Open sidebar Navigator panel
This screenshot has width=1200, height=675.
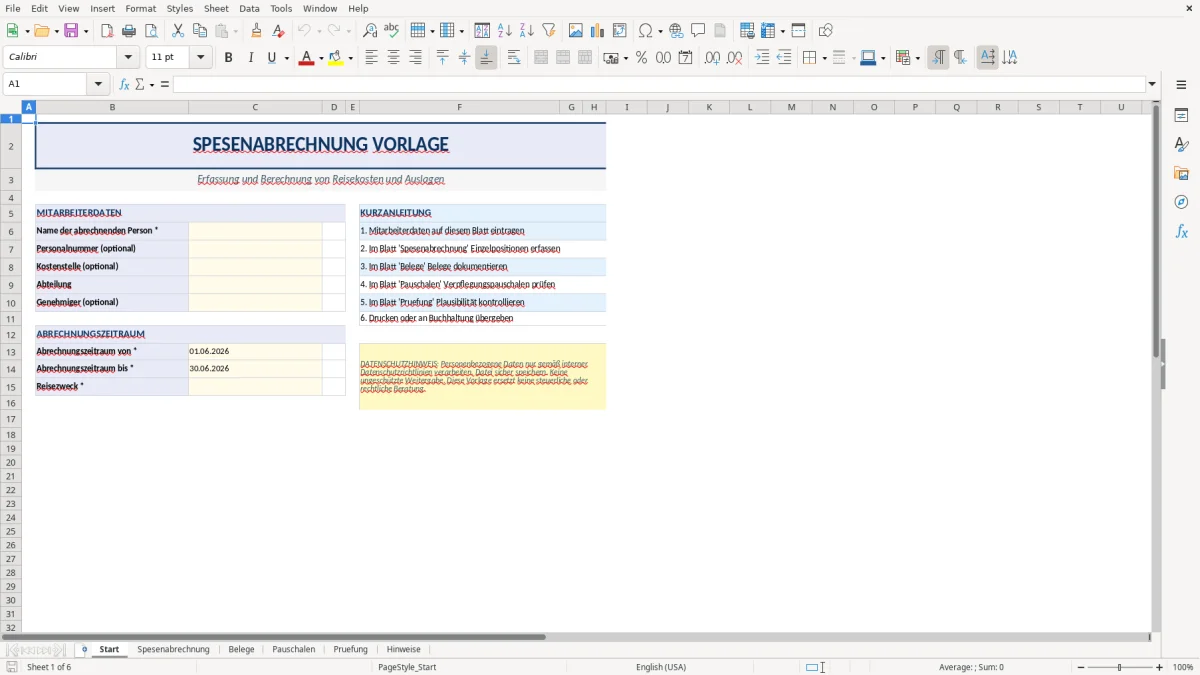pyautogui.click(x=1181, y=202)
